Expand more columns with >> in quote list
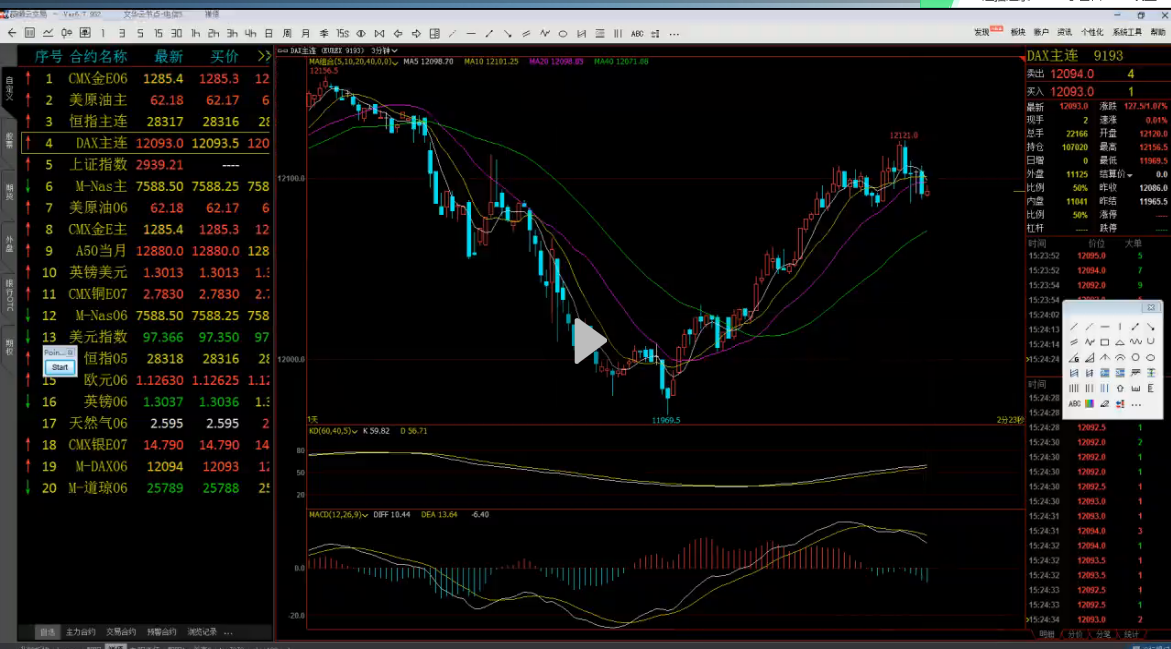Image resolution: width=1171 pixels, height=649 pixels. (263, 56)
